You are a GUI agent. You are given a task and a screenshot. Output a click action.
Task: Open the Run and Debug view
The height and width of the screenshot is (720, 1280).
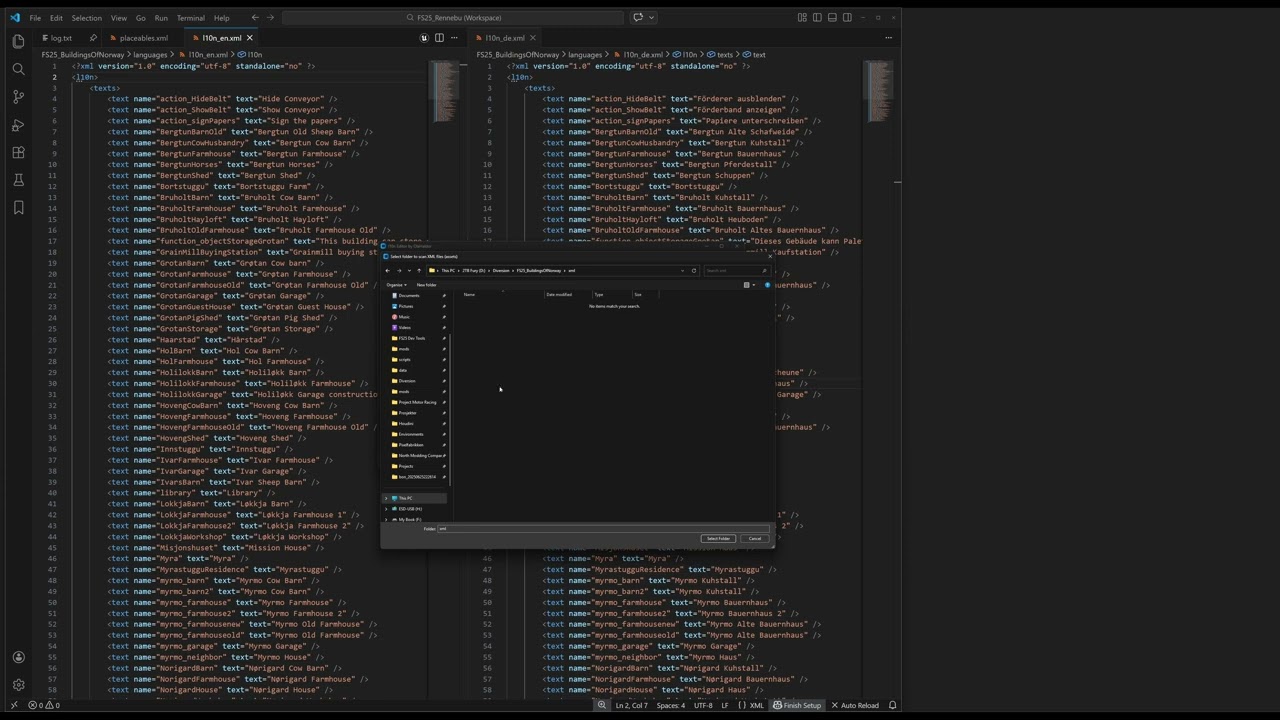(x=18, y=125)
